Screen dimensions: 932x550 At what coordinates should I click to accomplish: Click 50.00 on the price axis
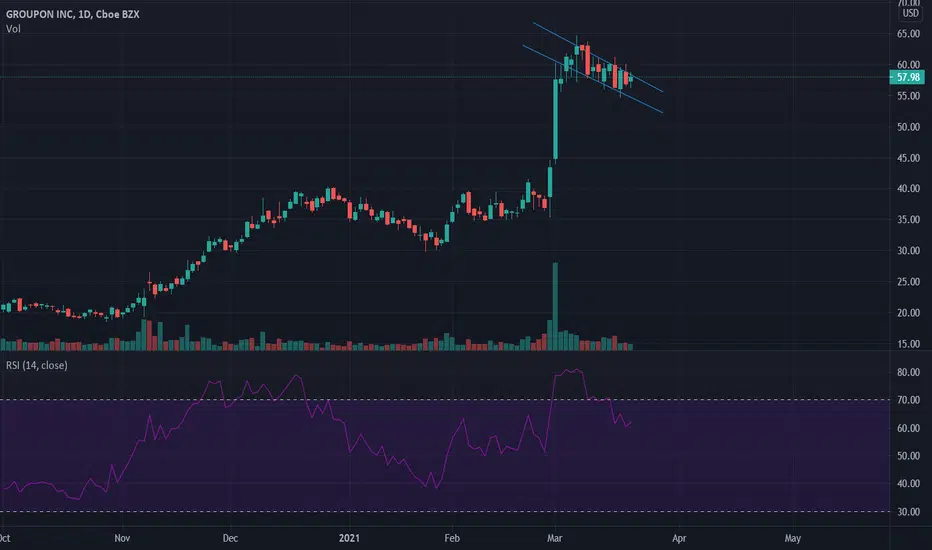(908, 127)
